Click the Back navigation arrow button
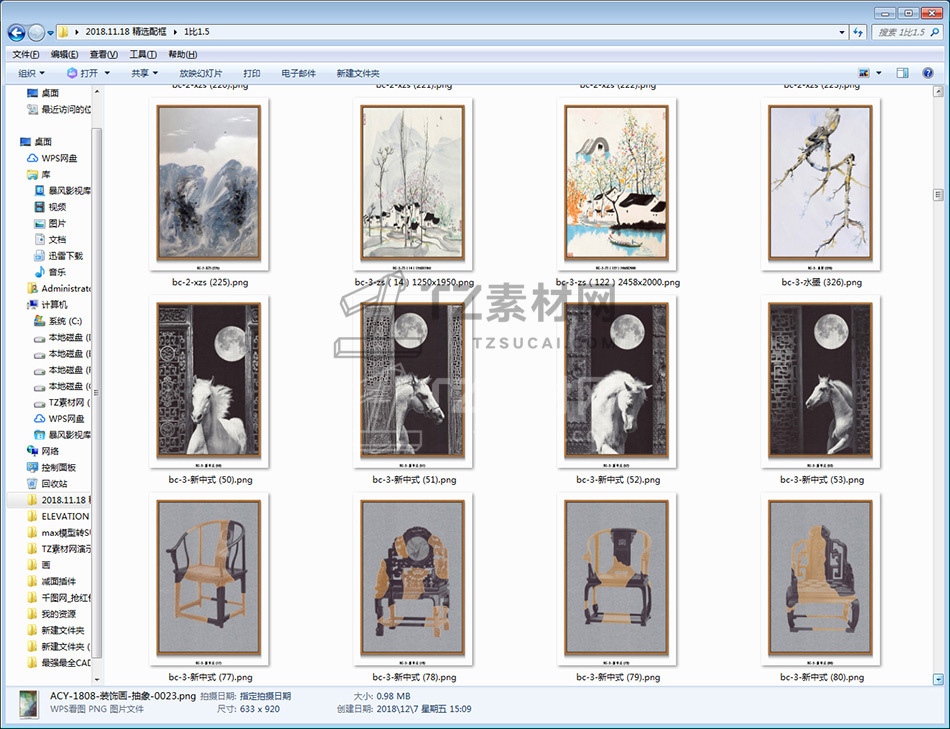Viewport: 950px width, 729px height. (x=17, y=32)
